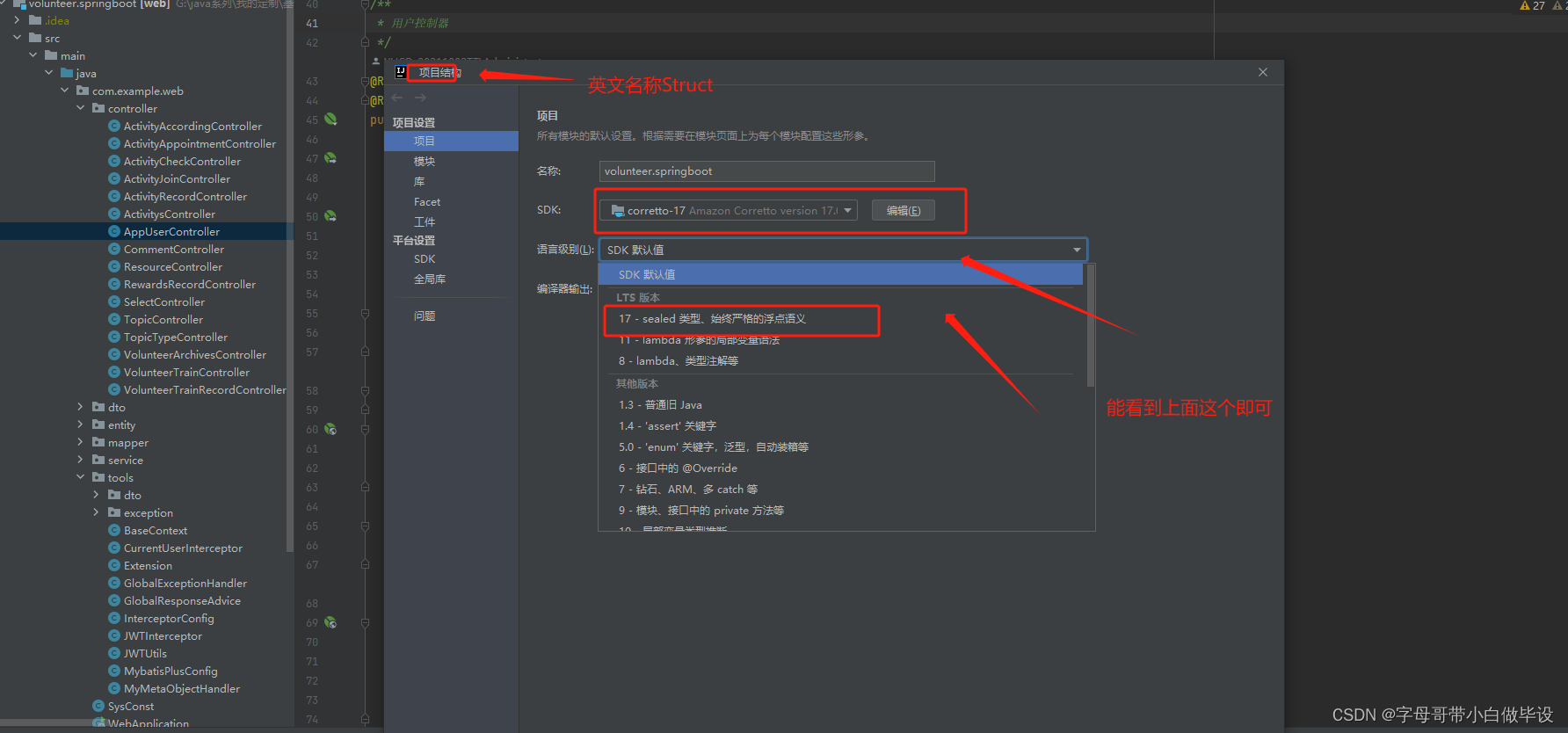Click the controller package folder icon
Viewport: 1568px width, 733px height.
pos(98,109)
